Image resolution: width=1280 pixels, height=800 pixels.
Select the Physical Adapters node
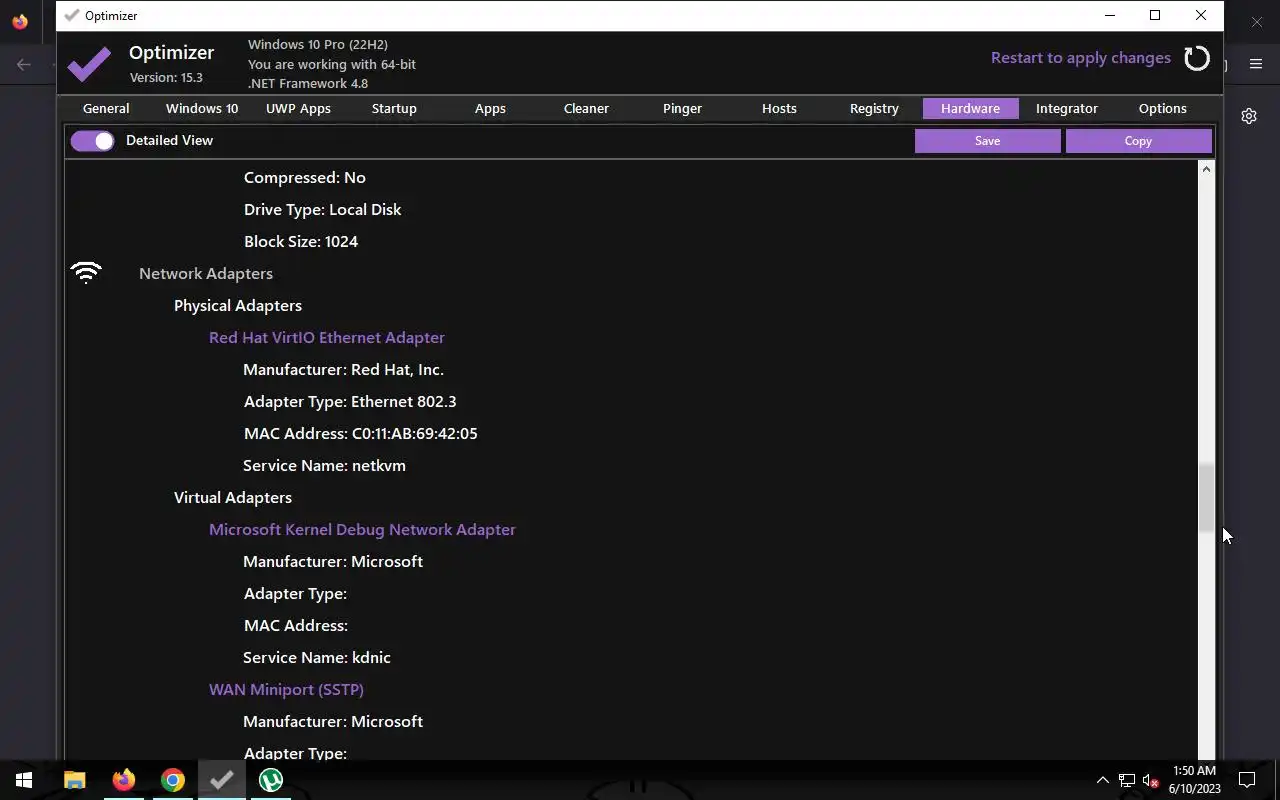click(x=238, y=305)
